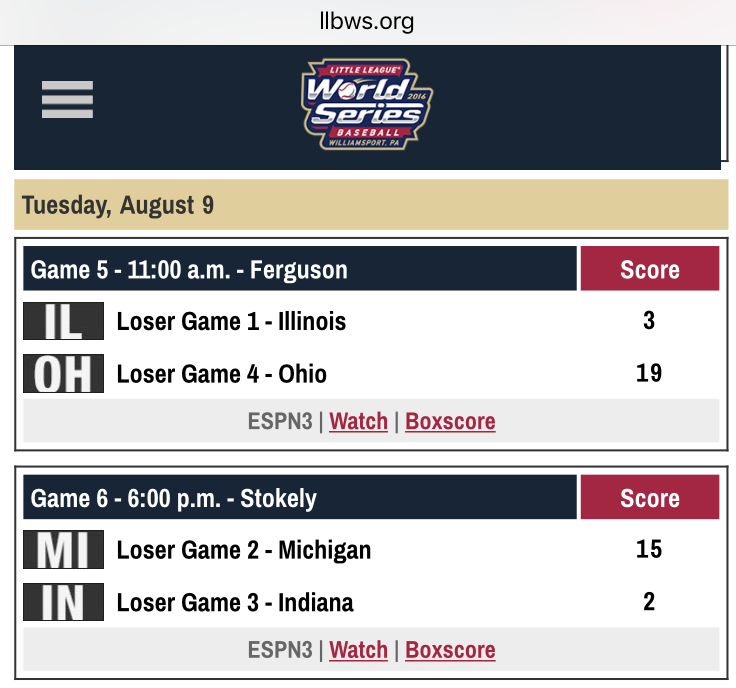Open the hamburger menu icon
The height and width of the screenshot is (688, 736).
click(x=67, y=99)
